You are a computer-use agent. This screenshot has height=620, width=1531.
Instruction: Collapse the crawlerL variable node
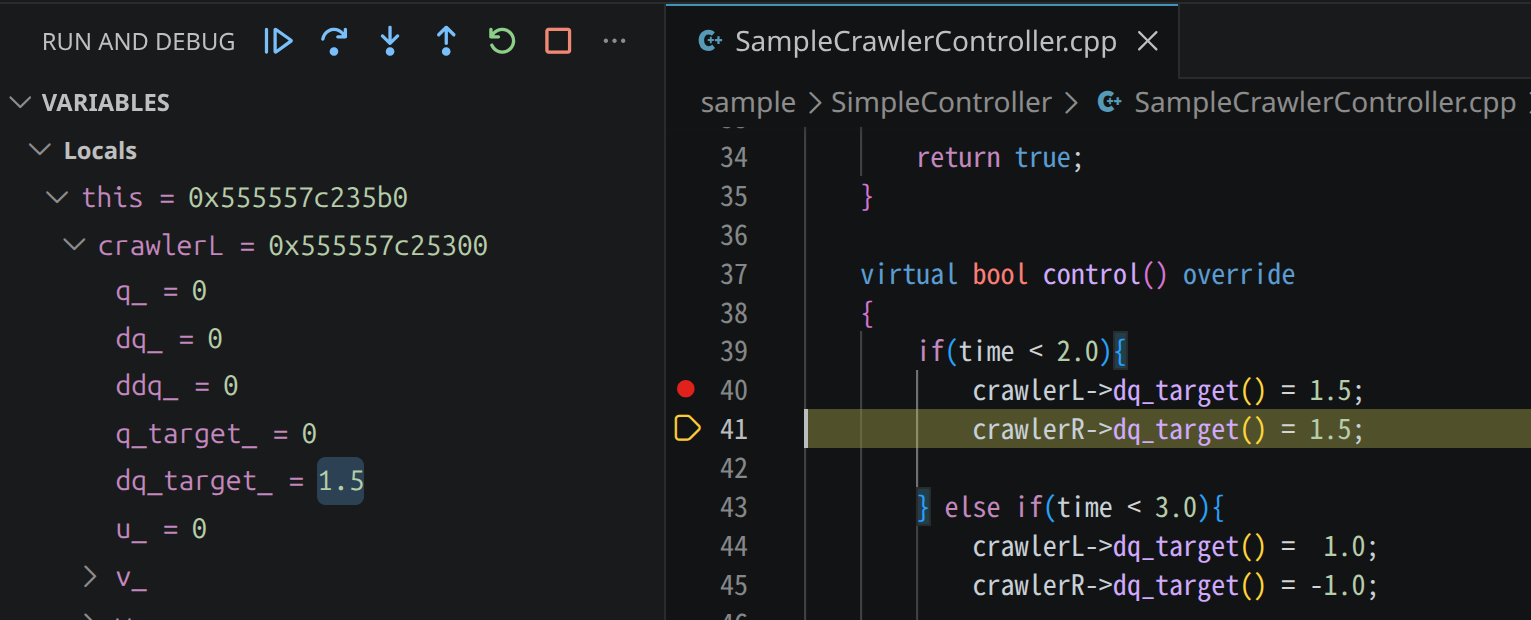(75, 245)
